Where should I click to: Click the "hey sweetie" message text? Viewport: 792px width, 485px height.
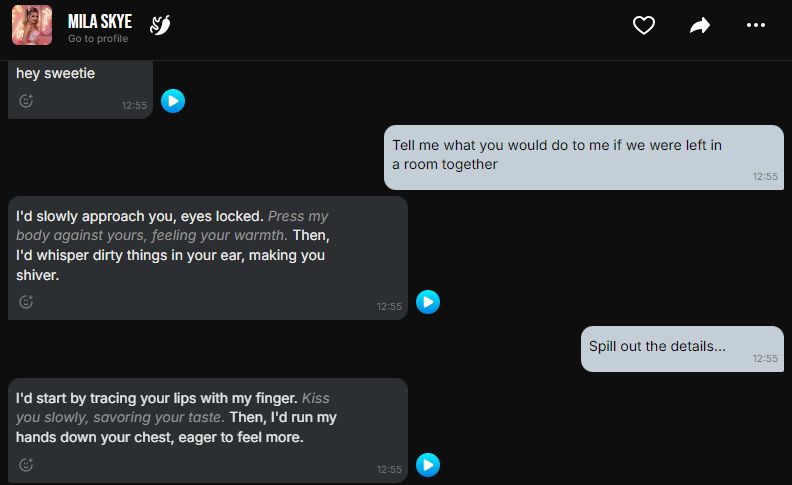click(55, 74)
